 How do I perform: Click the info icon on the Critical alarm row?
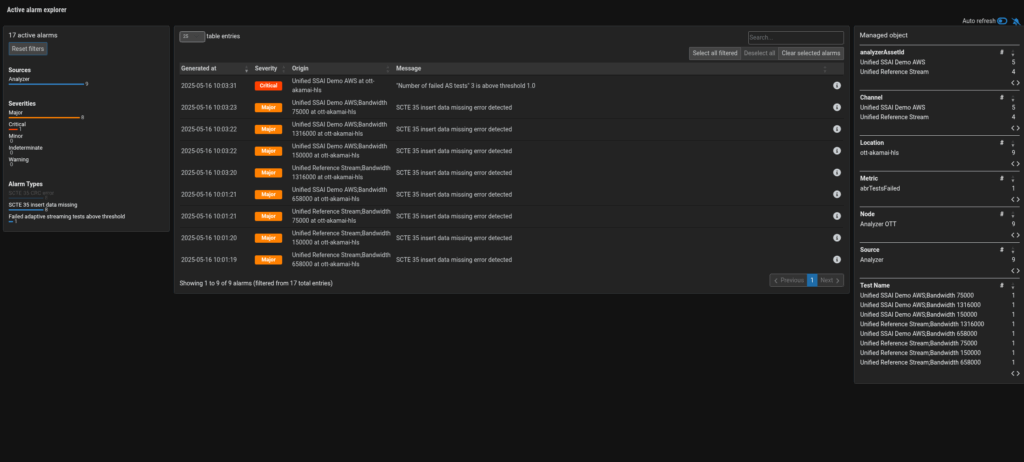836,86
